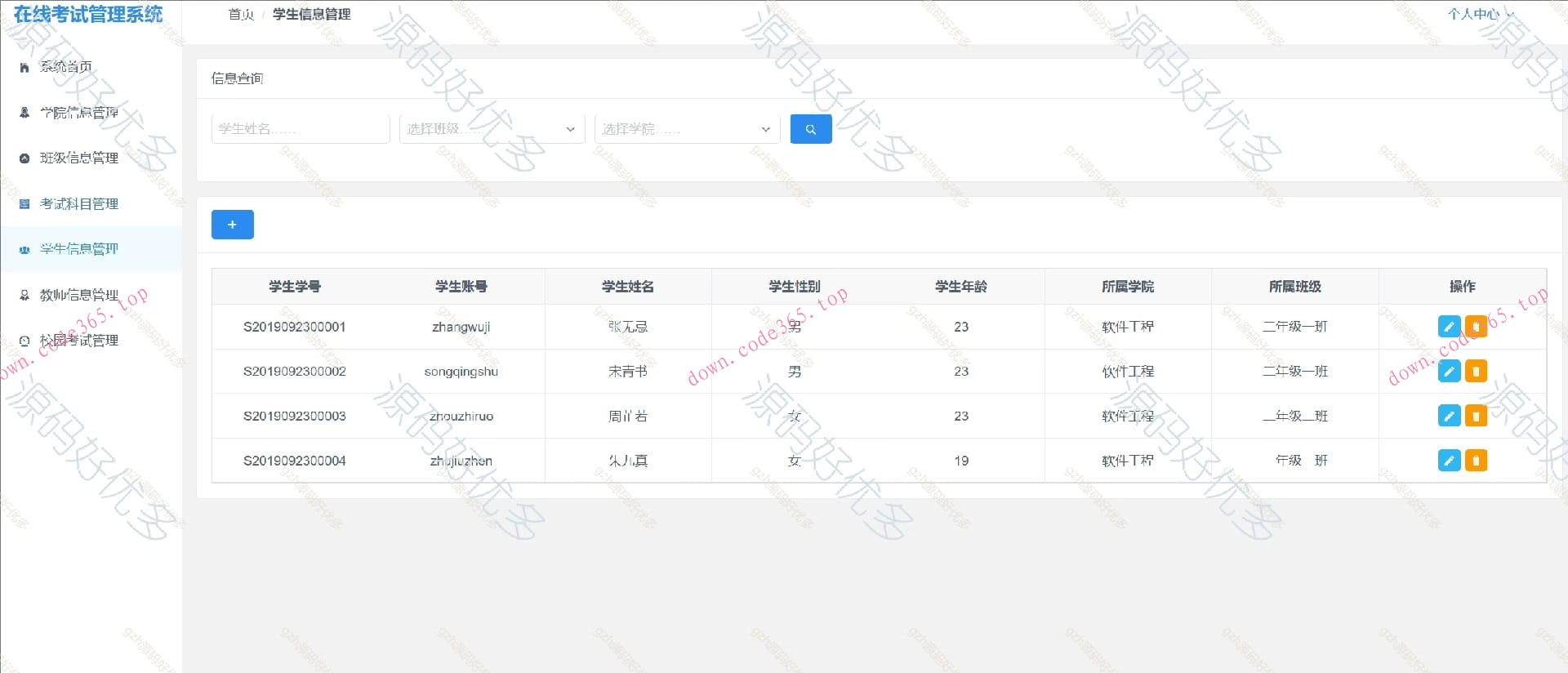The width and height of the screenshot is (1568, 673).
Task: Delete student S2019092300001 with the trash icon
Action: (x=1476, y=327)
